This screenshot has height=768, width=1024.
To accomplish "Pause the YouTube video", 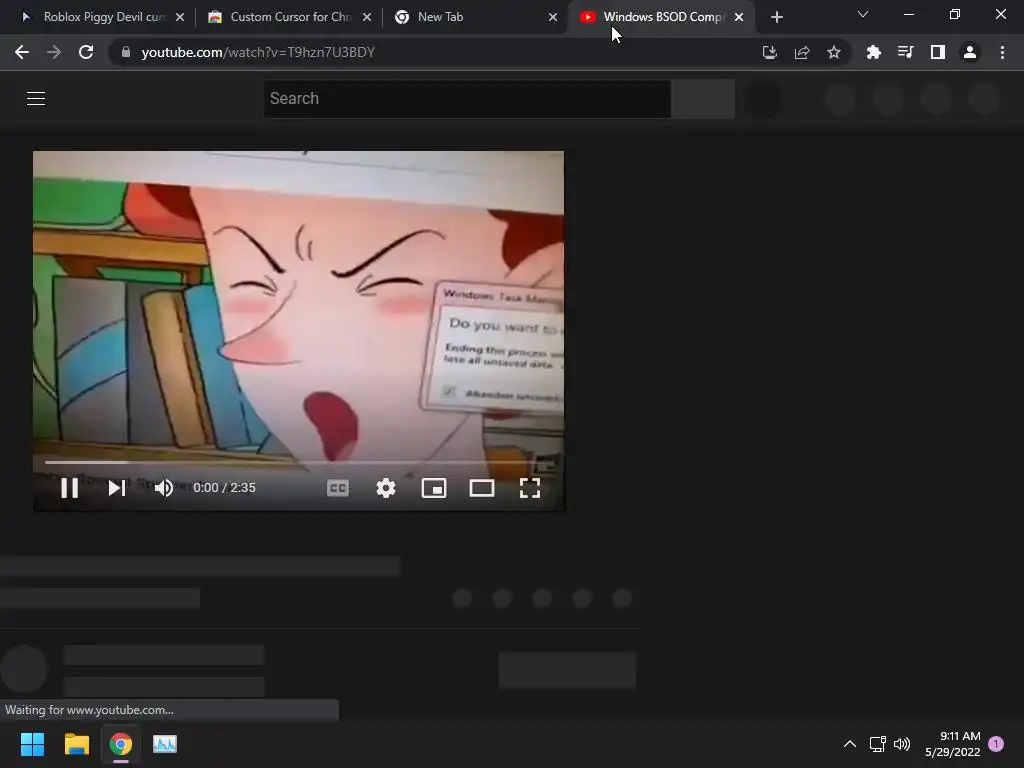I will (69, 488).
